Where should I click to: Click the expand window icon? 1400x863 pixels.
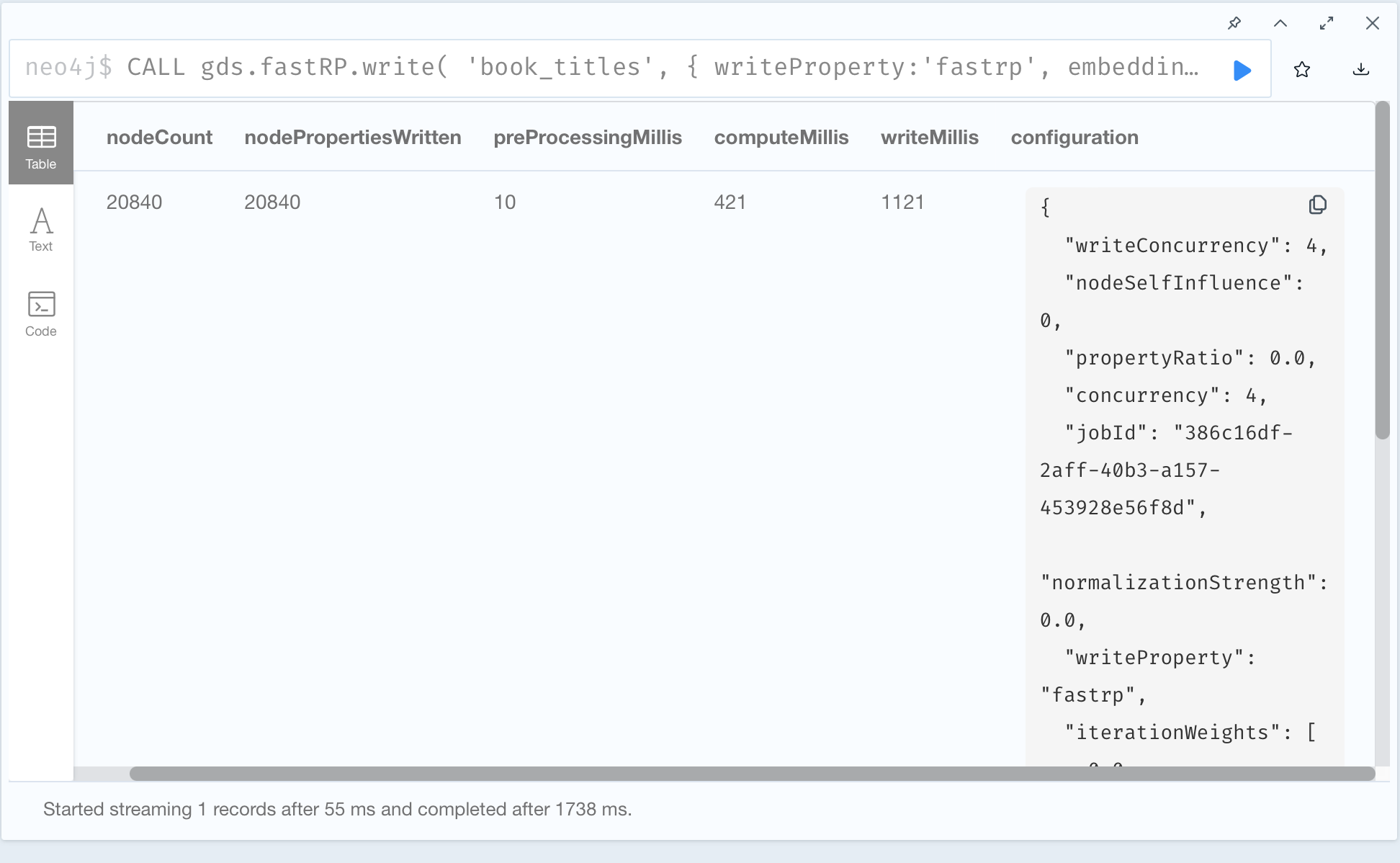[x=1326, y=23]
